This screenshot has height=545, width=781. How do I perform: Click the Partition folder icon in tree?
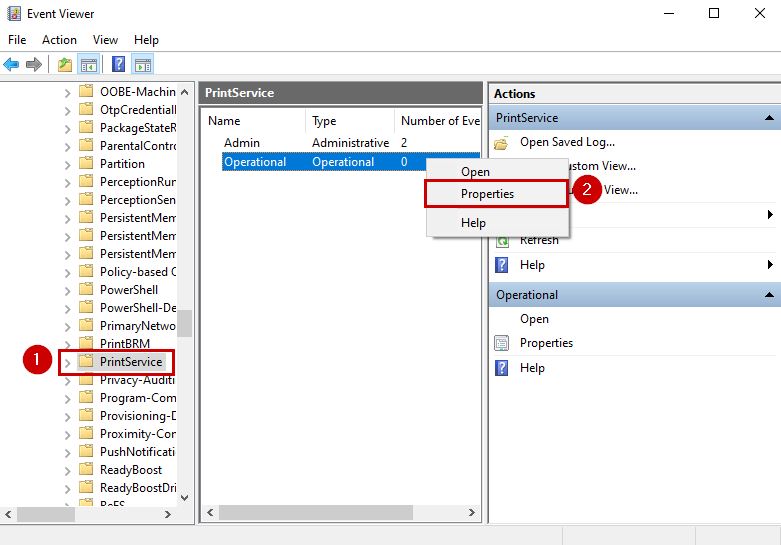tap(86, 163)
